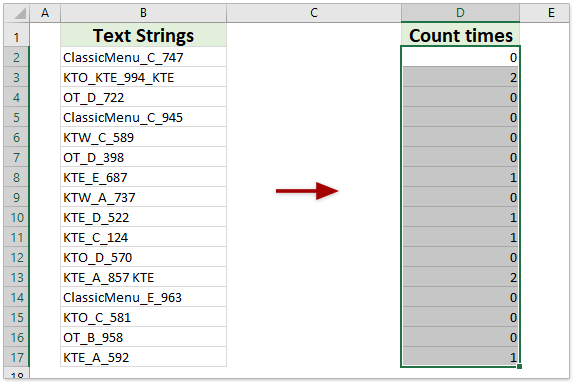Image resolution: width=573 pixels, height=382 pixels.
Task: Select row 8 header
Action: point(16,177)
